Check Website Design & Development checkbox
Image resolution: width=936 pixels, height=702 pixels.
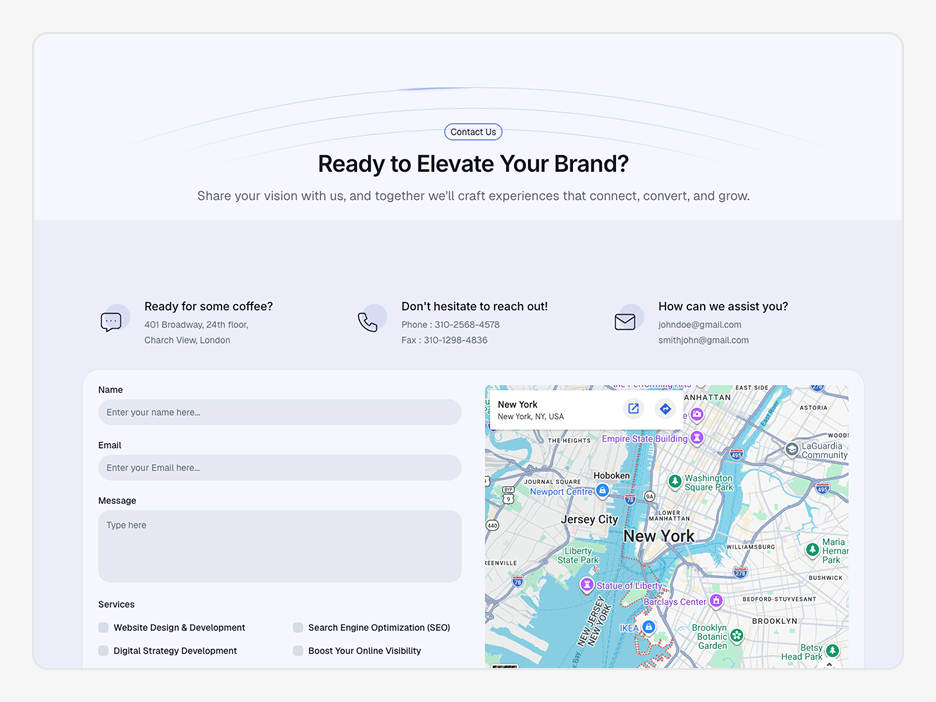tap(103, 627)
